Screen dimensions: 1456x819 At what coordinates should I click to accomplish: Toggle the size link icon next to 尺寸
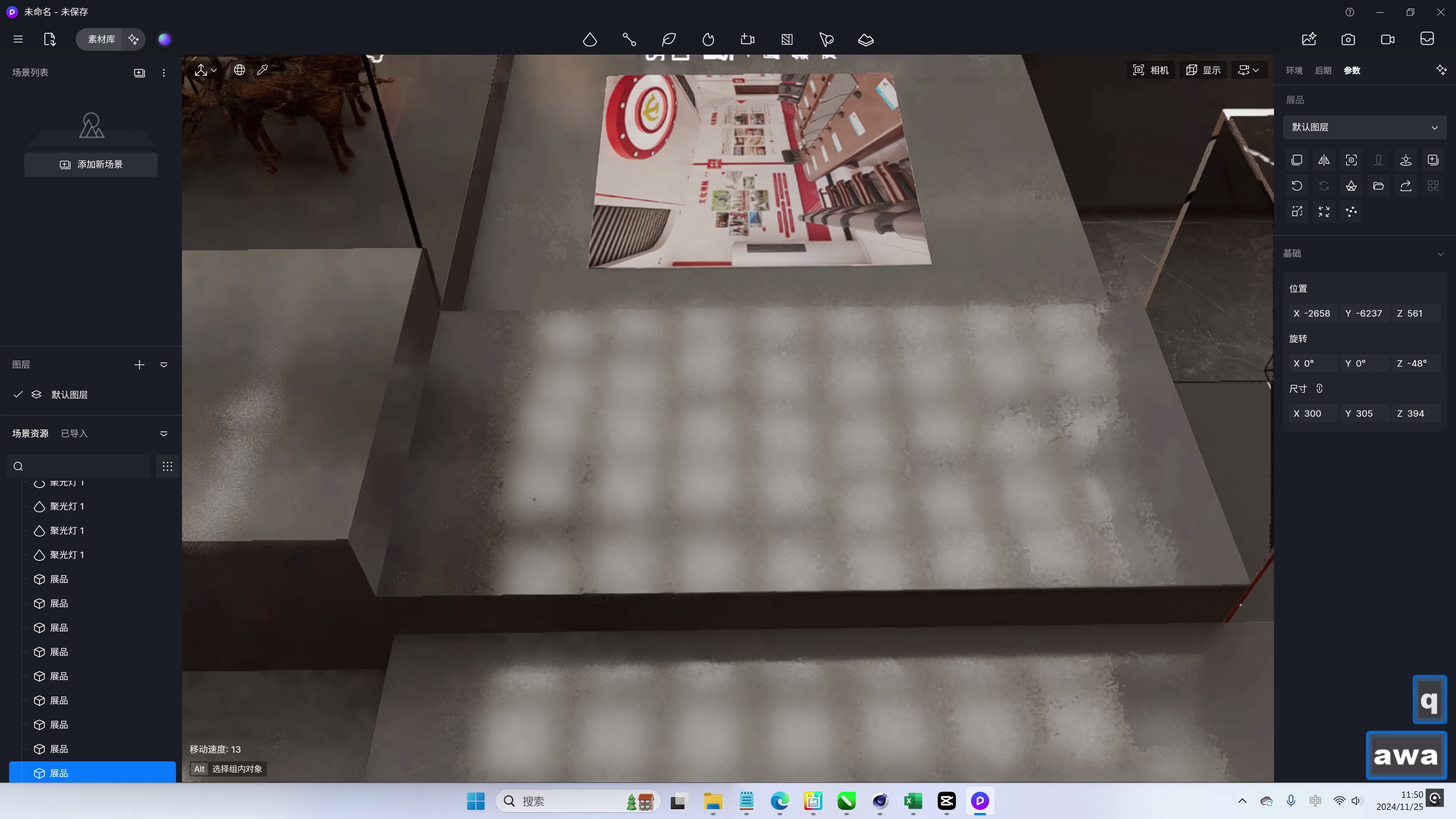point(1320,389)
